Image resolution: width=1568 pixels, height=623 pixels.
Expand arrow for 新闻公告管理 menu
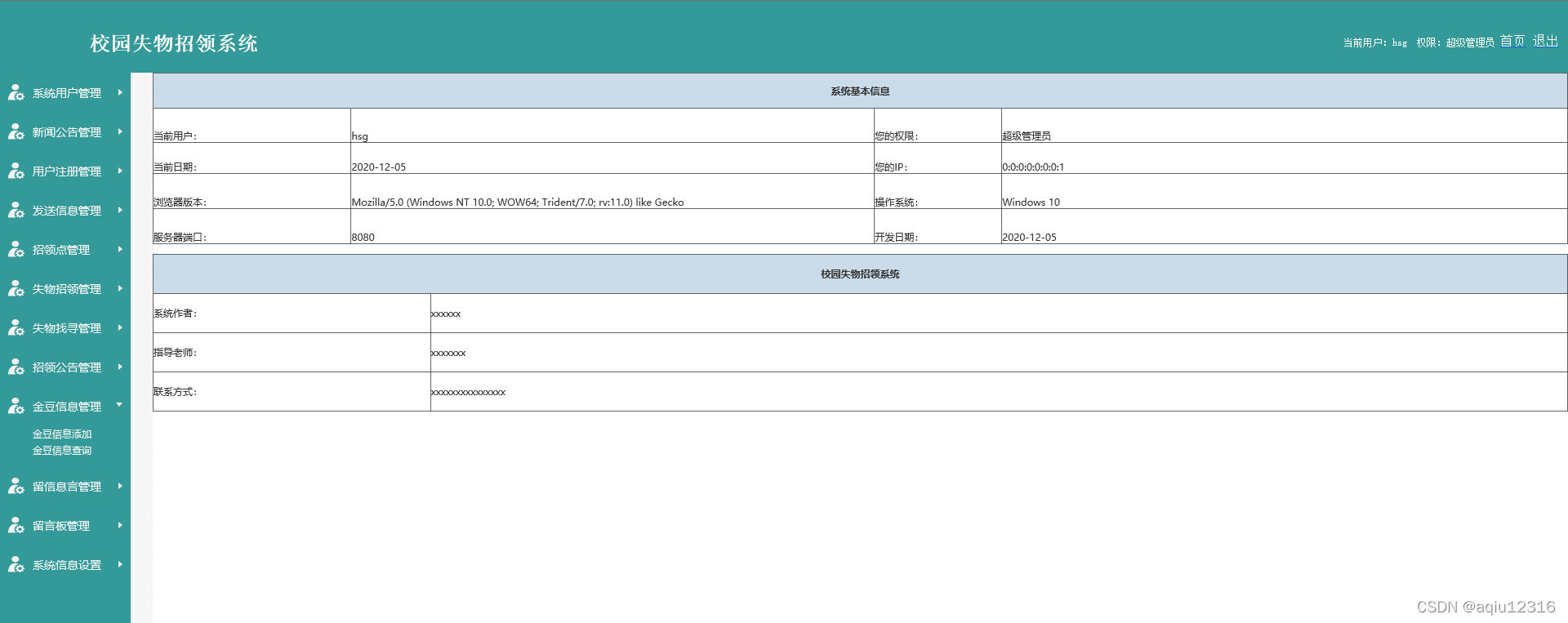pos(120,131)
